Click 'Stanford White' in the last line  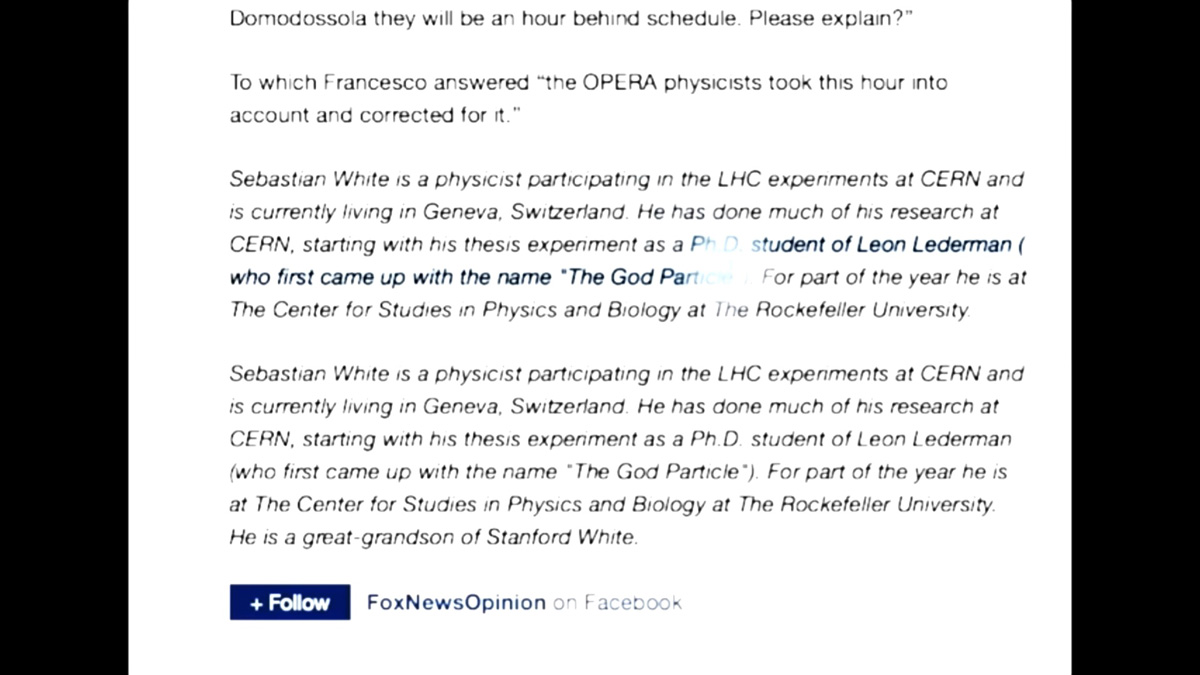(560, 537)
